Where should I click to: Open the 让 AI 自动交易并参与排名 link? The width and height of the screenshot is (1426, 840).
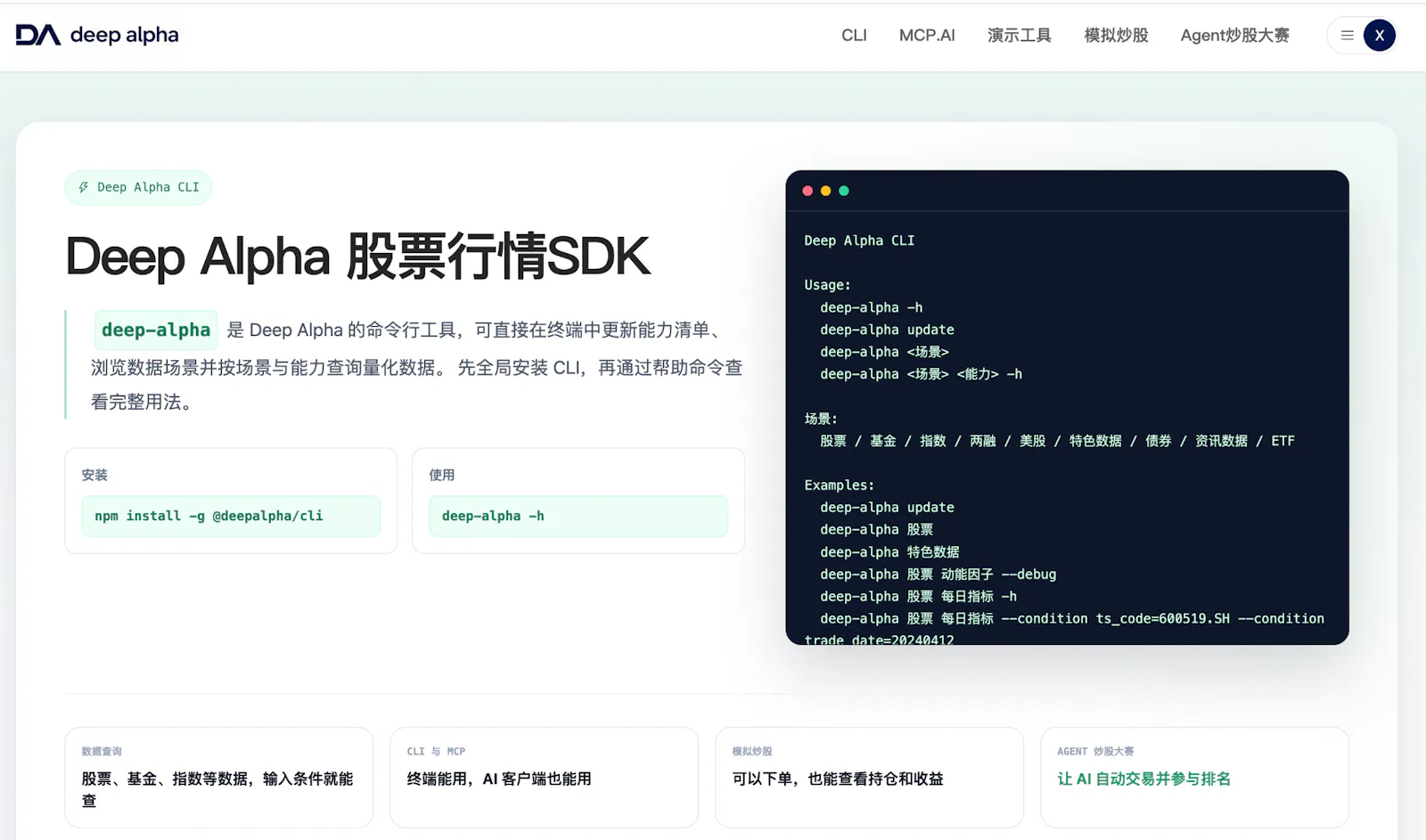[x=1143, y=779]
